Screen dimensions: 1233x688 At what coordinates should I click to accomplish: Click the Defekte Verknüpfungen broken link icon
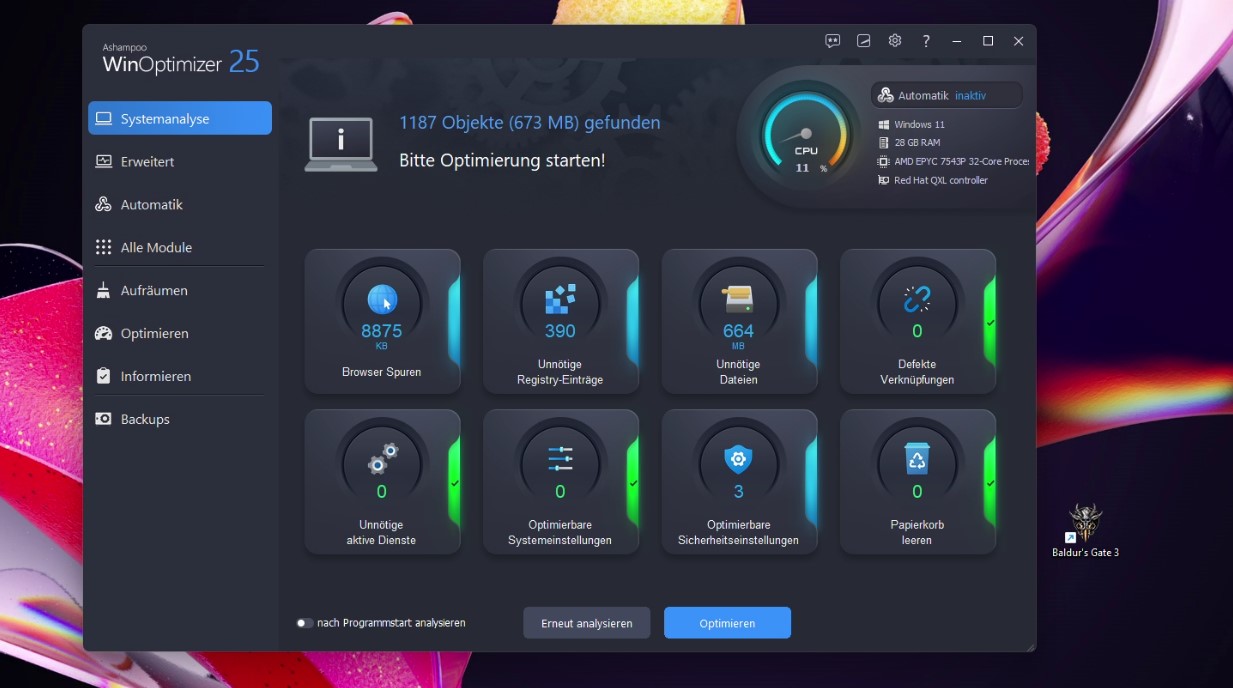pos(917,299)
